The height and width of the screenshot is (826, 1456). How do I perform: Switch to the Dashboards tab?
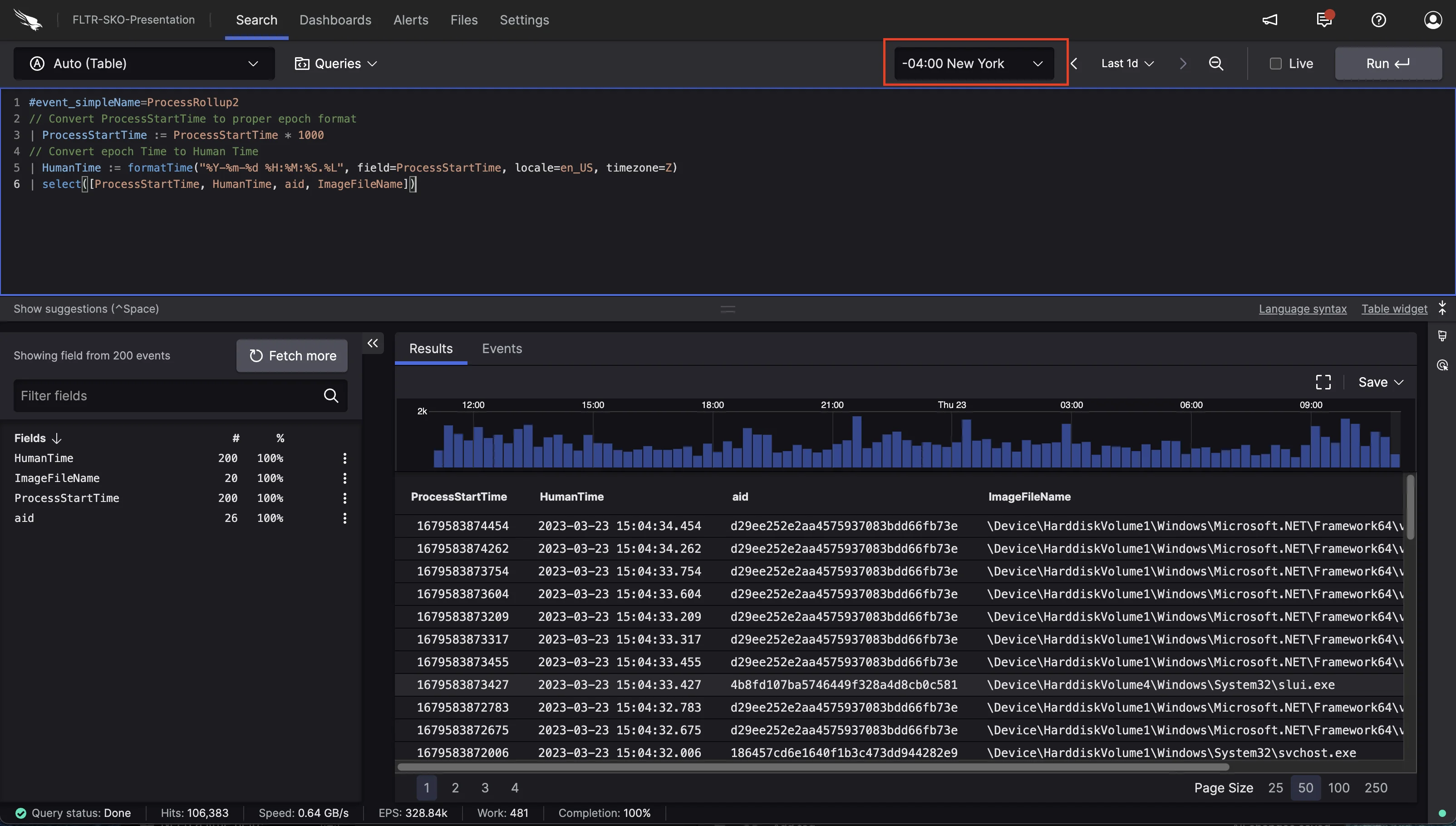click(335, 20)
